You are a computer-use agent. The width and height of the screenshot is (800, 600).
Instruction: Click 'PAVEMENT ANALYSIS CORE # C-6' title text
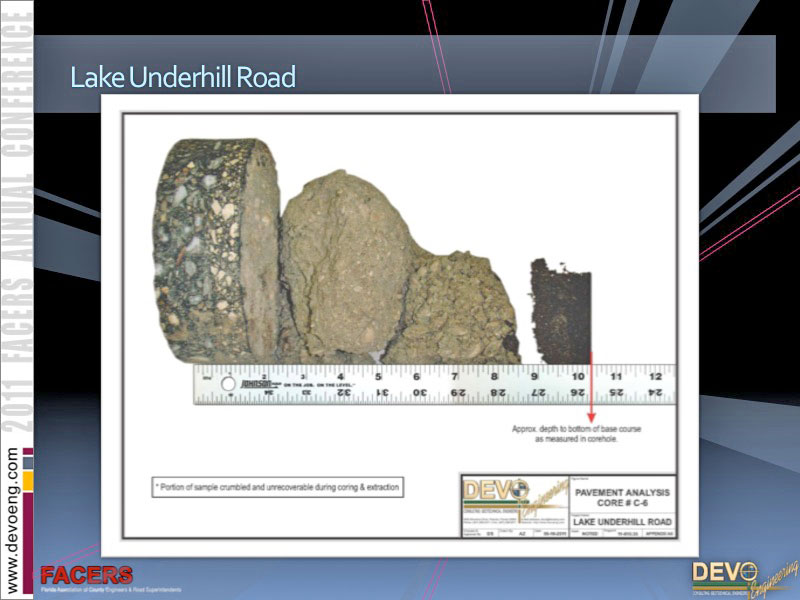(x=622, y=498)
